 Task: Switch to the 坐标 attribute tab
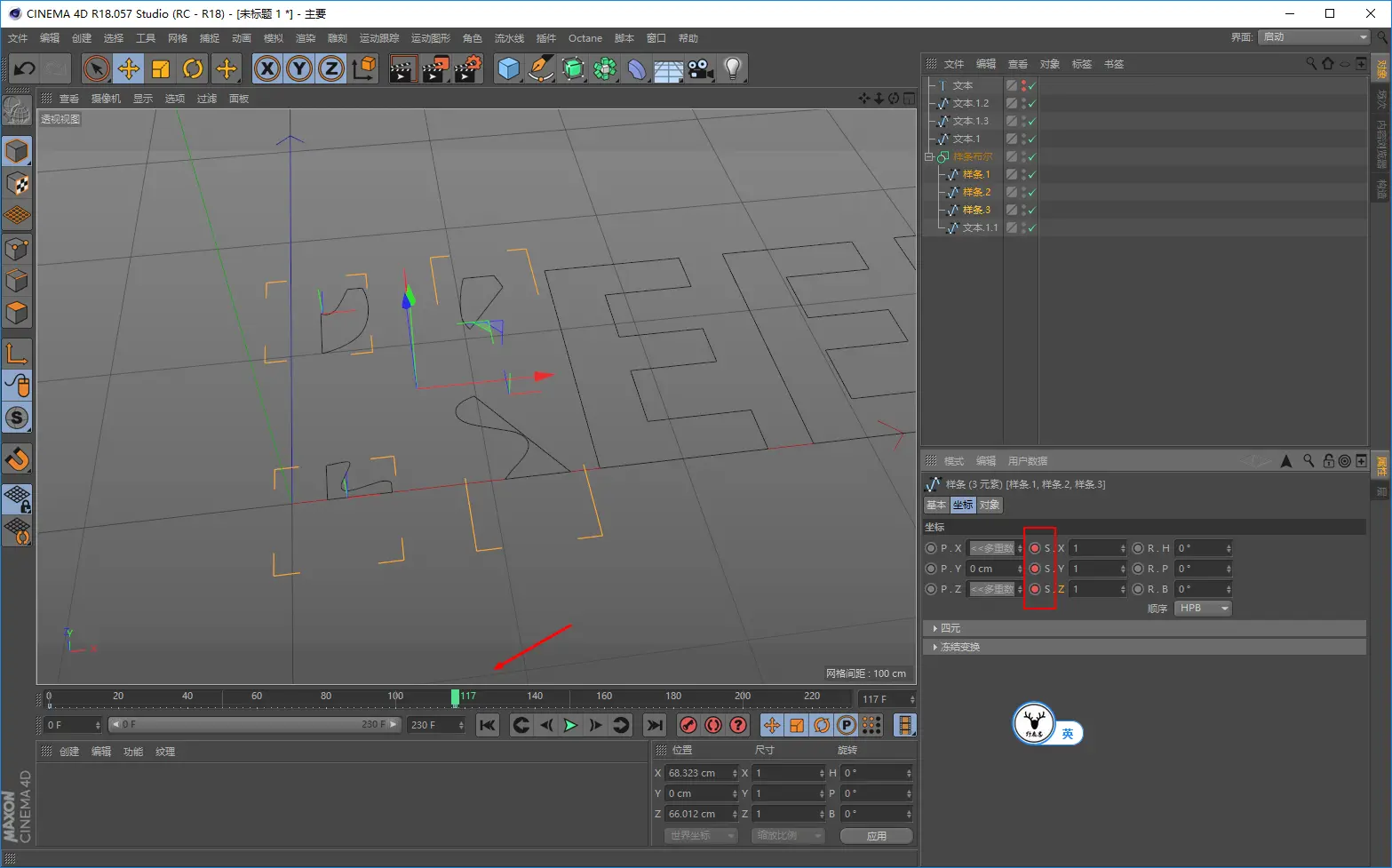point(963,505)
